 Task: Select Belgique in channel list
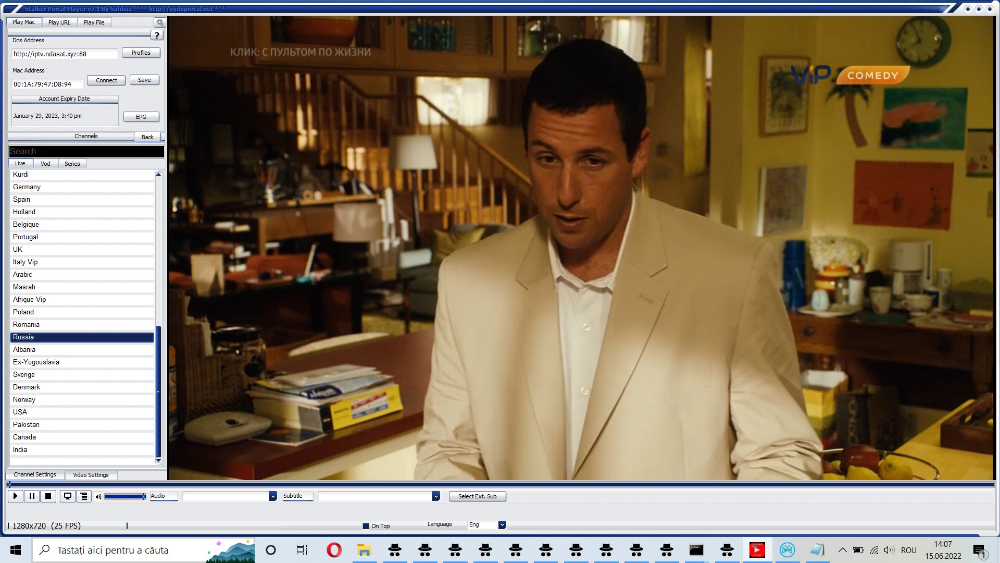click(x=82, y=224)
